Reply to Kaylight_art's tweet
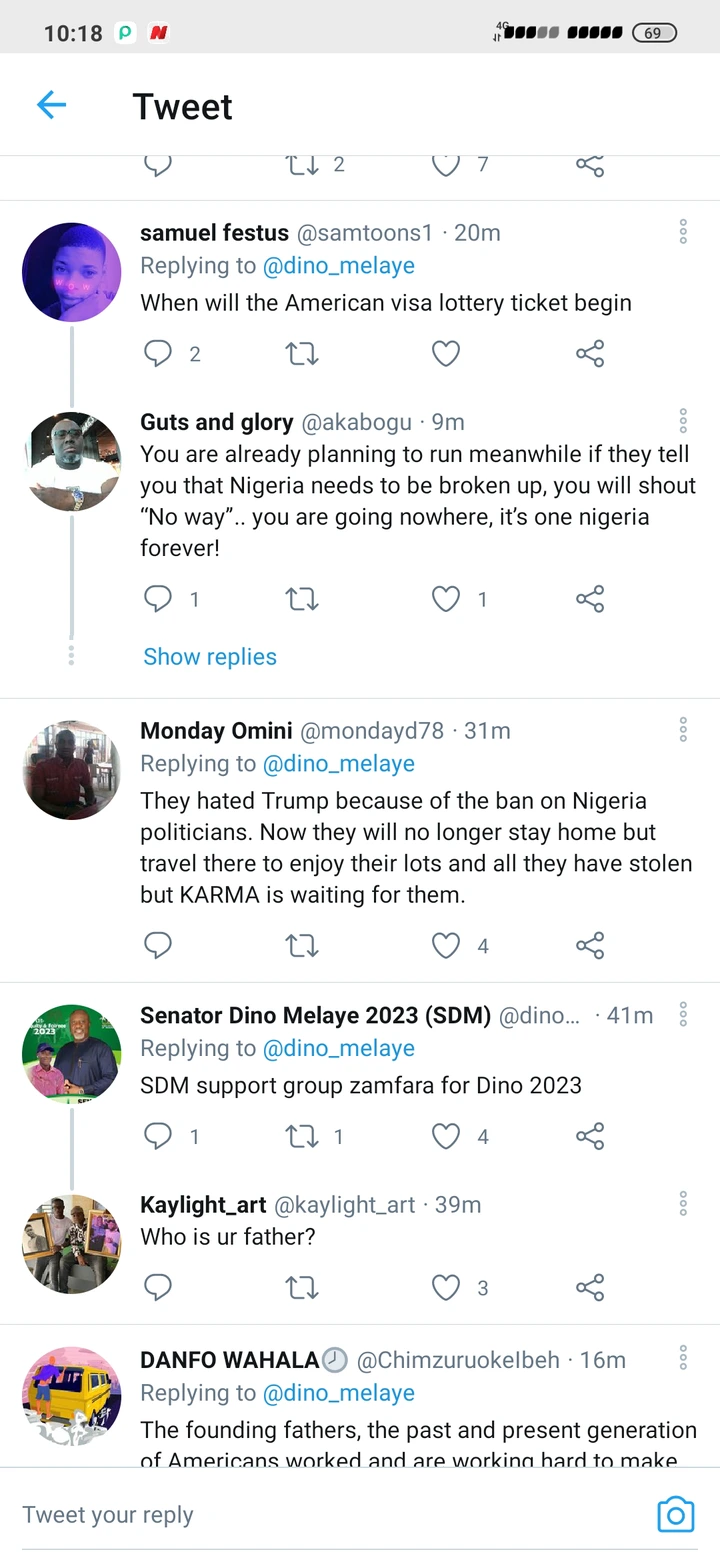This screenshot has width=720, height=1560. click(x=158, y=1287)
